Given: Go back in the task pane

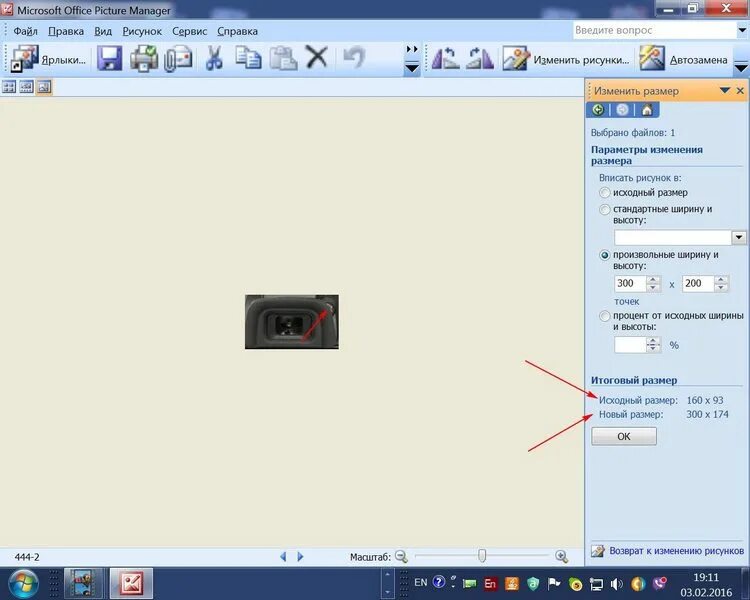Looking at the screenshot, I should (x=598, y=110).
